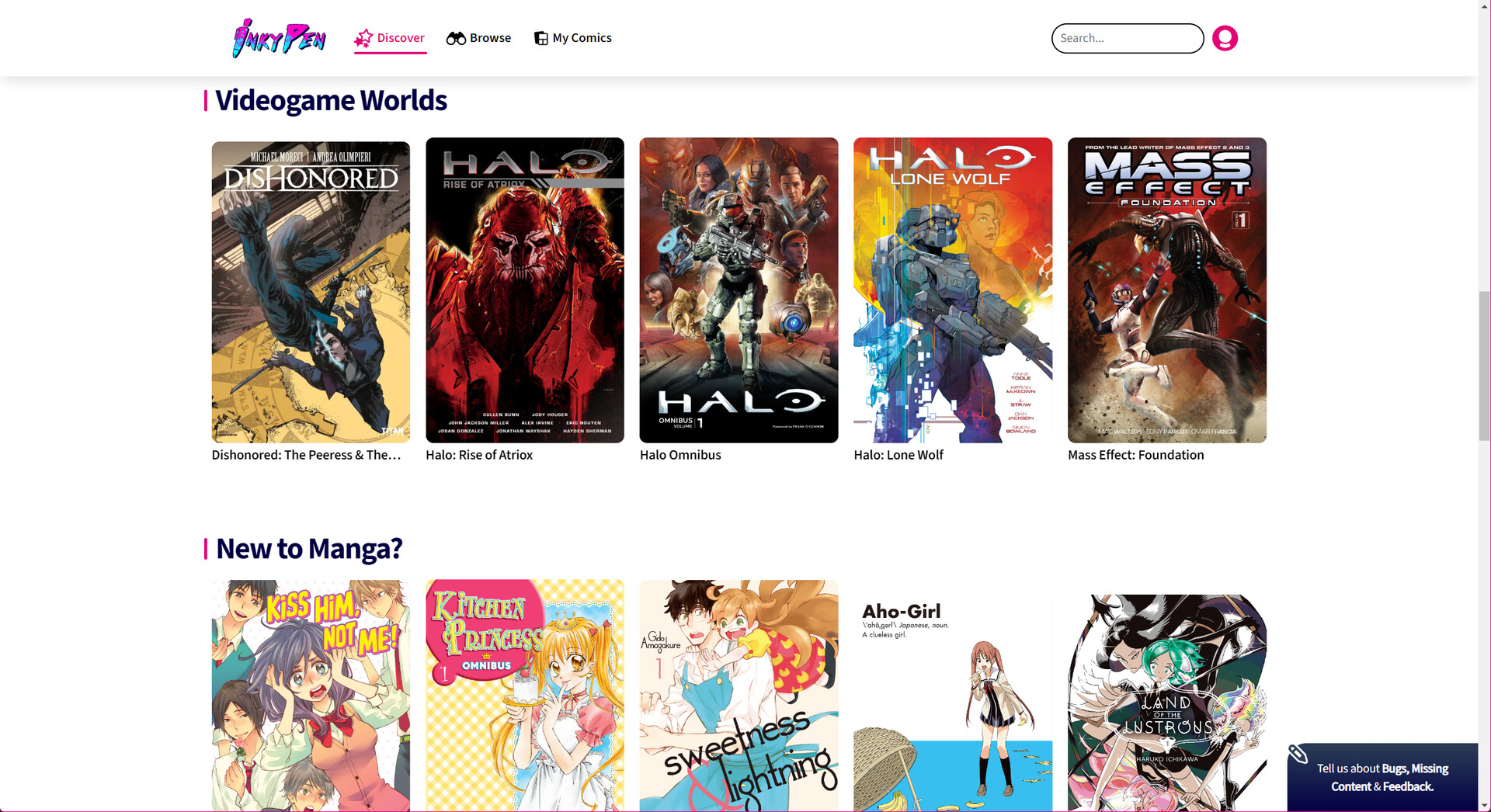Open the Dishonored comic cover
The image size is (1491, 812).
[311, 292]
